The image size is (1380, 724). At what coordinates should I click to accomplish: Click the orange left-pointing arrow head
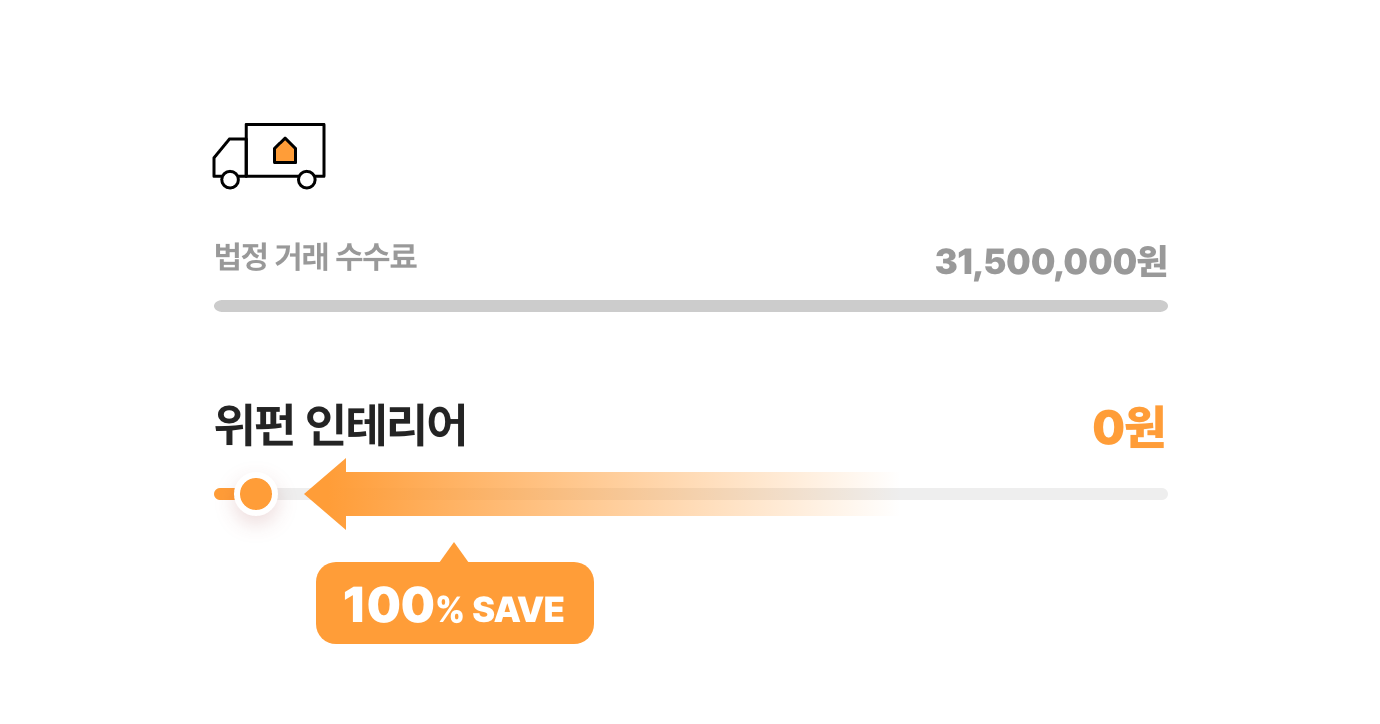click(x=325, y=494)
